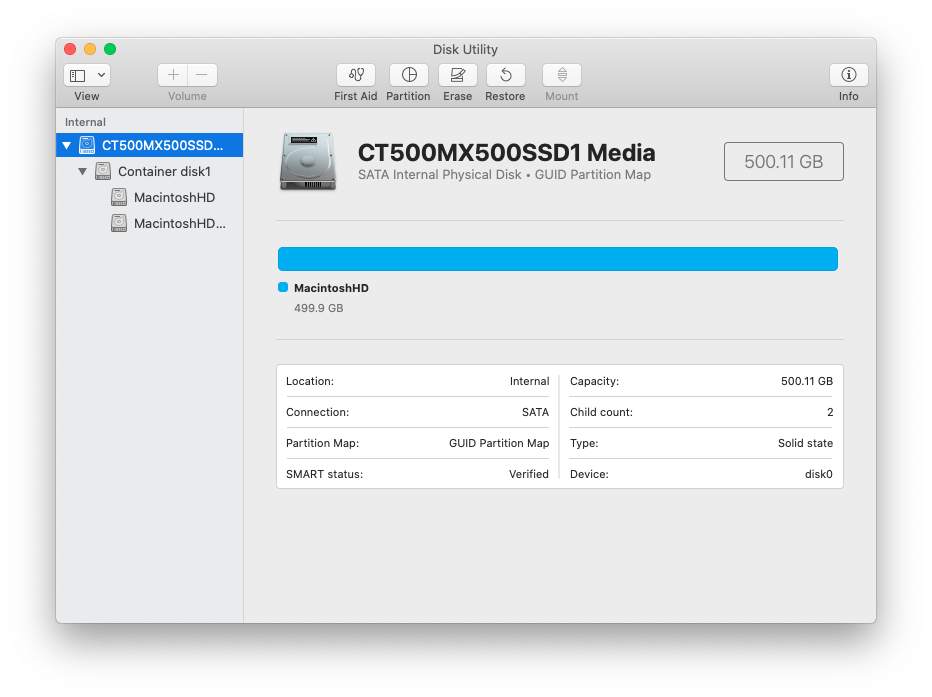Click the Device value disk0

[818, 474]
